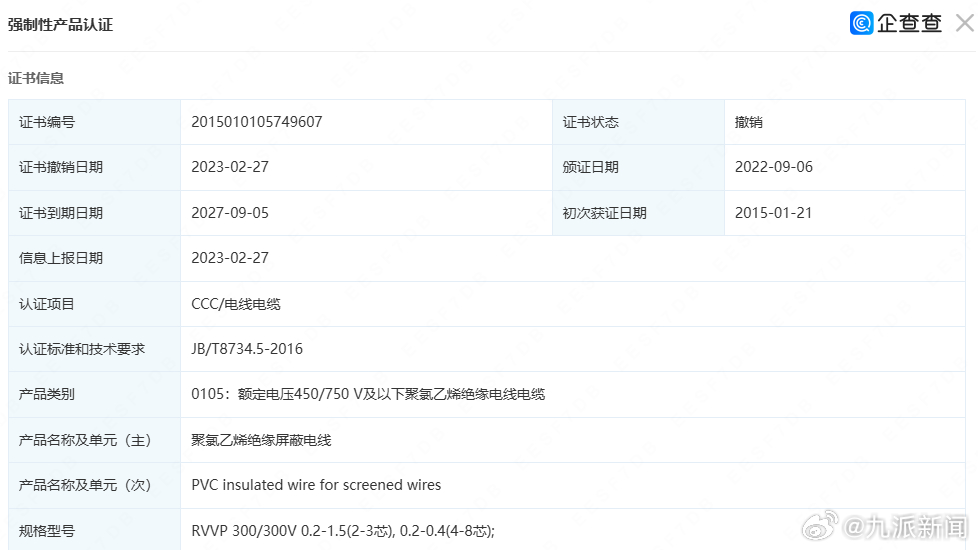Image resolution: width=978 pixels, height=550 pixels.
Task: Select the PVC insulated wire text
Action: (316, 485)
